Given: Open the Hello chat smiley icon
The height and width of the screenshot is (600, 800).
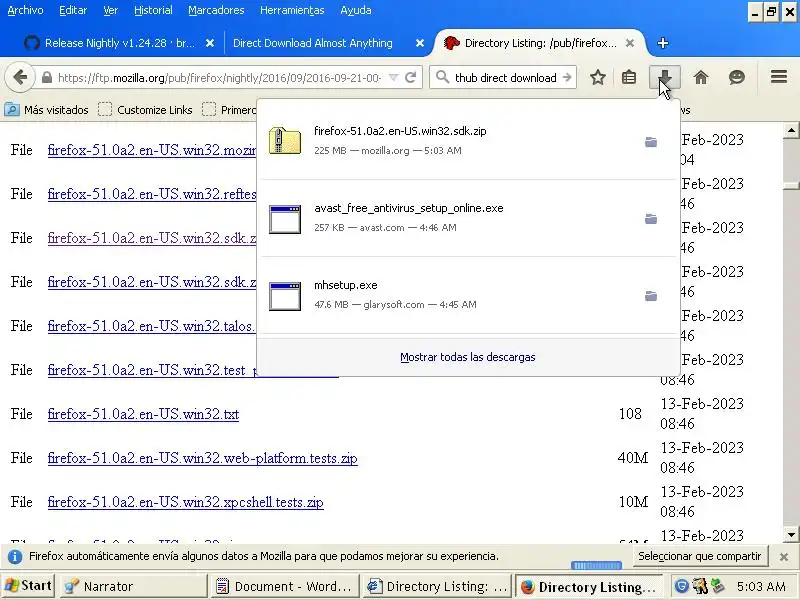Looking at the screenshot, I should pyautogui.click(x=737, y=78).
